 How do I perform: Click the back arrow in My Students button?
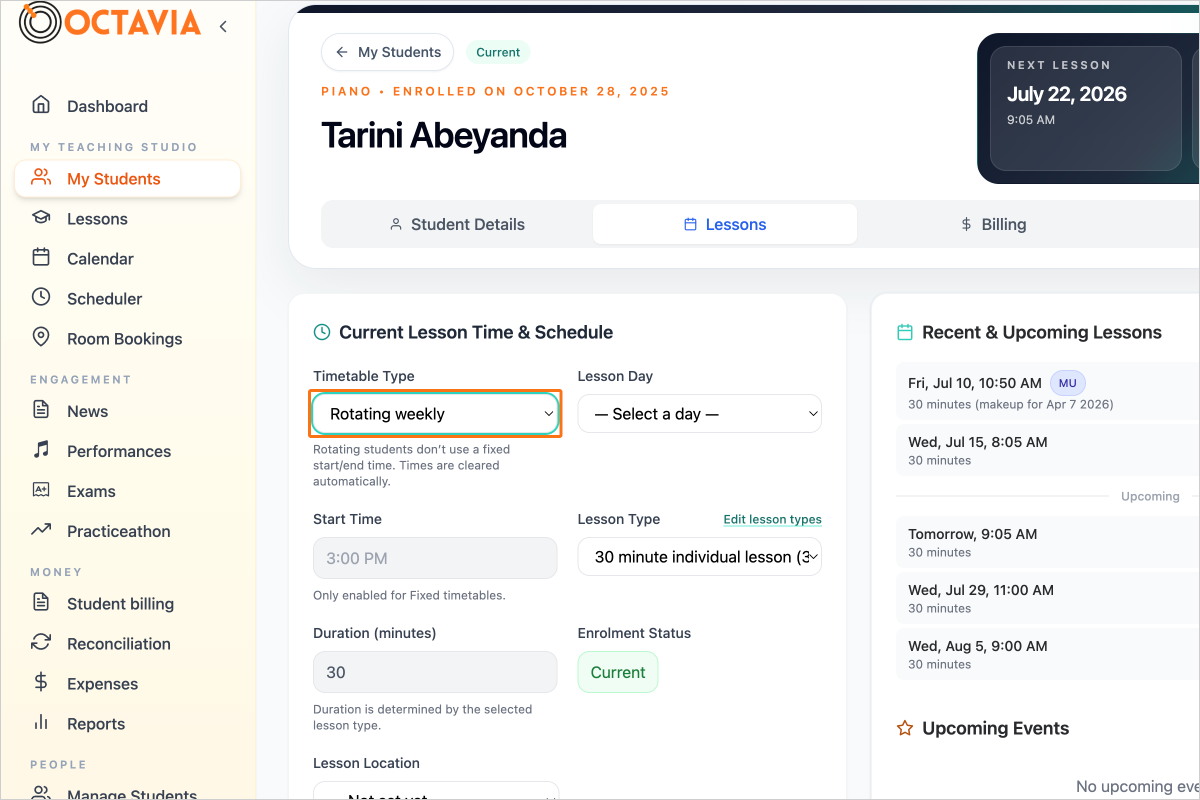click(342, 52)
